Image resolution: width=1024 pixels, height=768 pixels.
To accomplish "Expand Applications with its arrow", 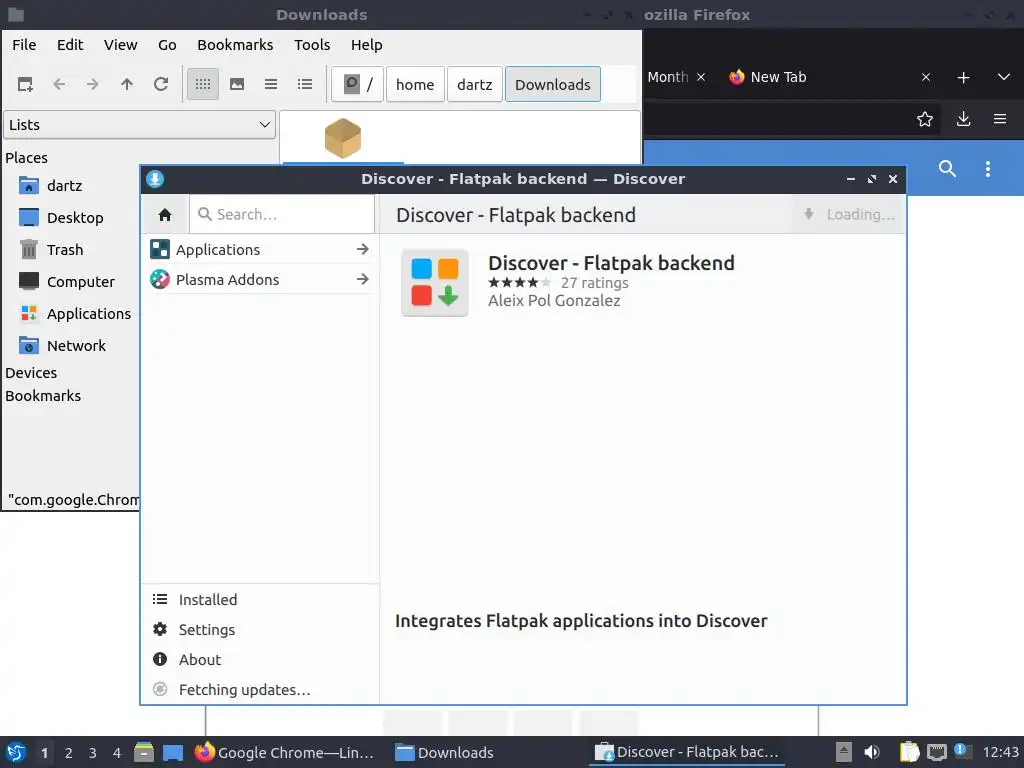I will point(362,249).
